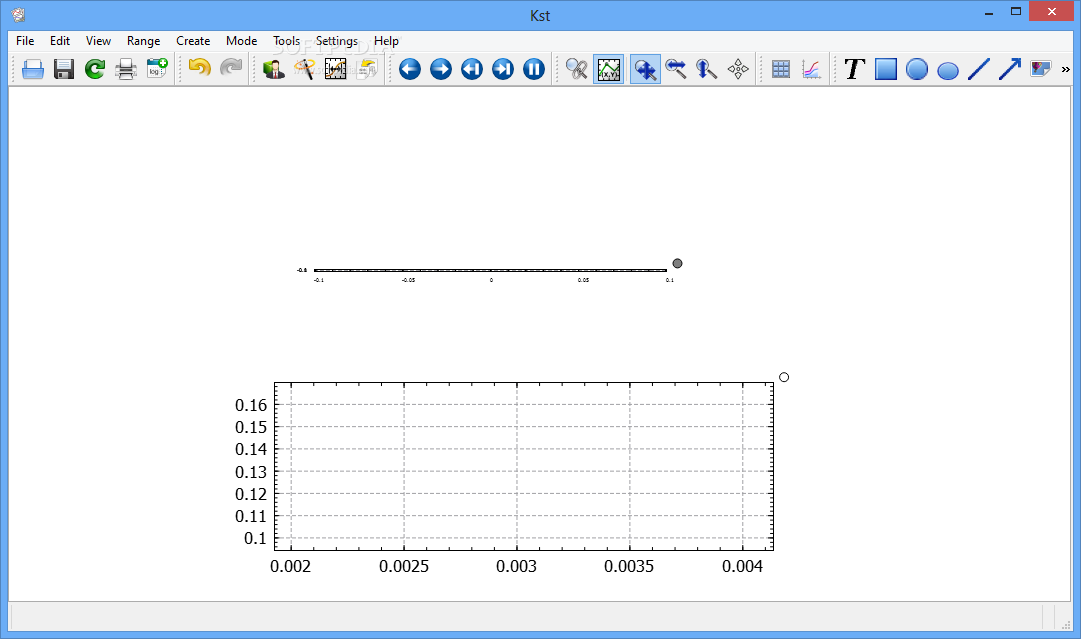The image size is (1081, 639).
Task: Select the Box drawing tool
Action: tap(885, 69)
